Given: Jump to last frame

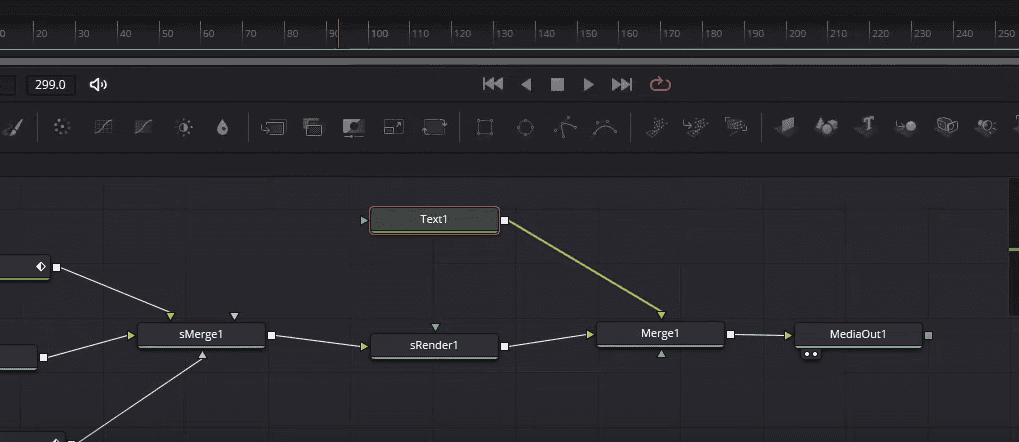Looking at the screenshot, I should (622, 84).
